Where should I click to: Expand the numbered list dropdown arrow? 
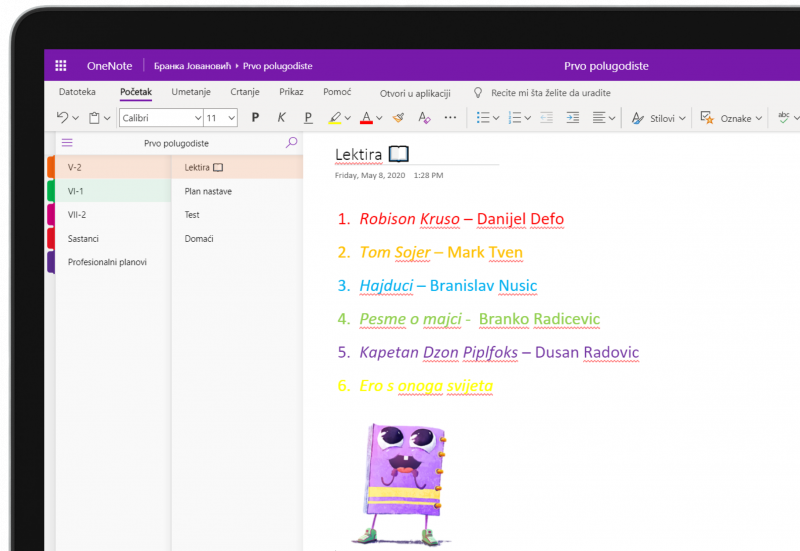coord(528,118)
